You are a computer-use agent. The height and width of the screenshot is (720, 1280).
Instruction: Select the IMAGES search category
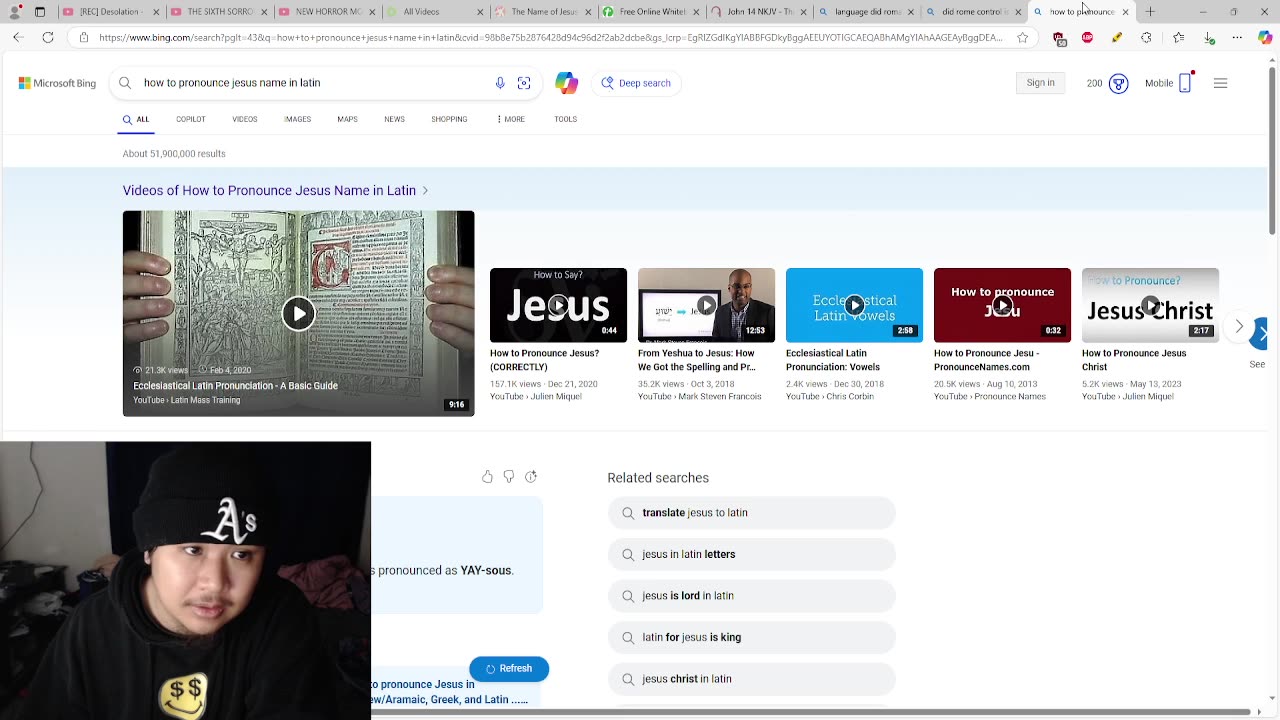(298, 119)
